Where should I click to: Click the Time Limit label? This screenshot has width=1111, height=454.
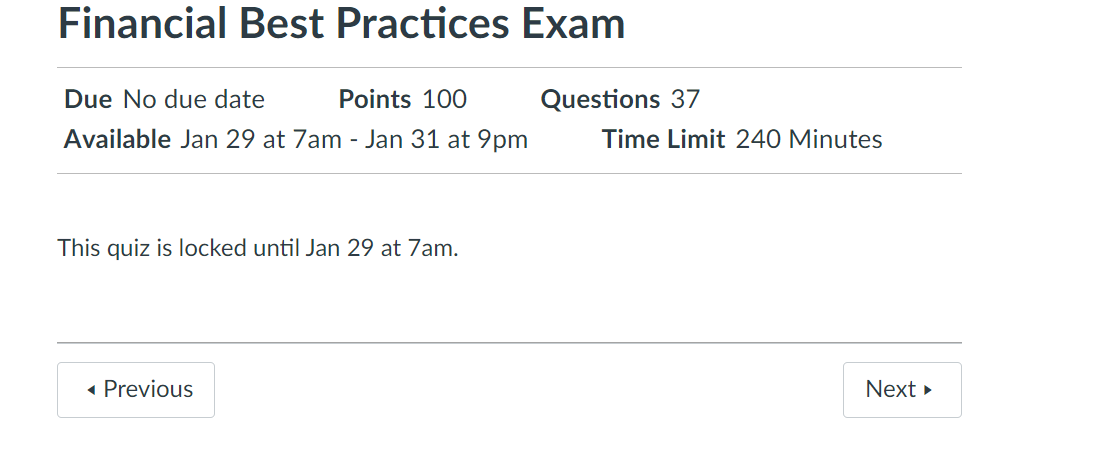click(663, 139)
